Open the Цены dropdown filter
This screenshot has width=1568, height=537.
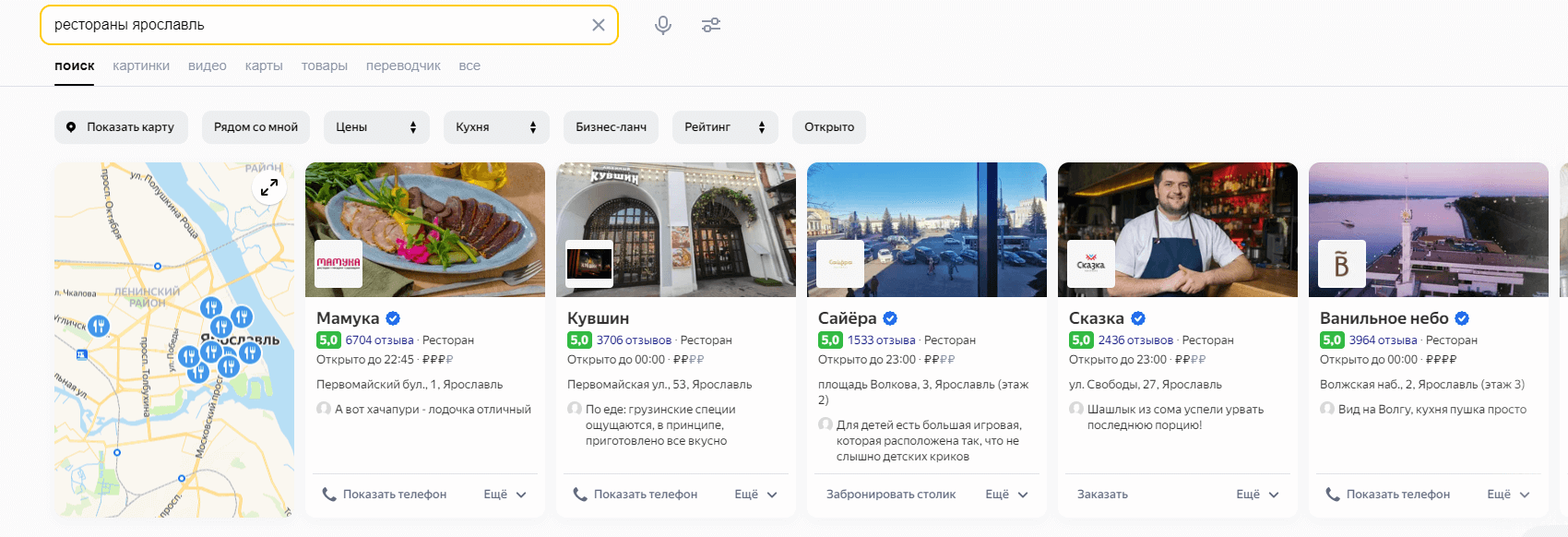(x=376, y=127)
